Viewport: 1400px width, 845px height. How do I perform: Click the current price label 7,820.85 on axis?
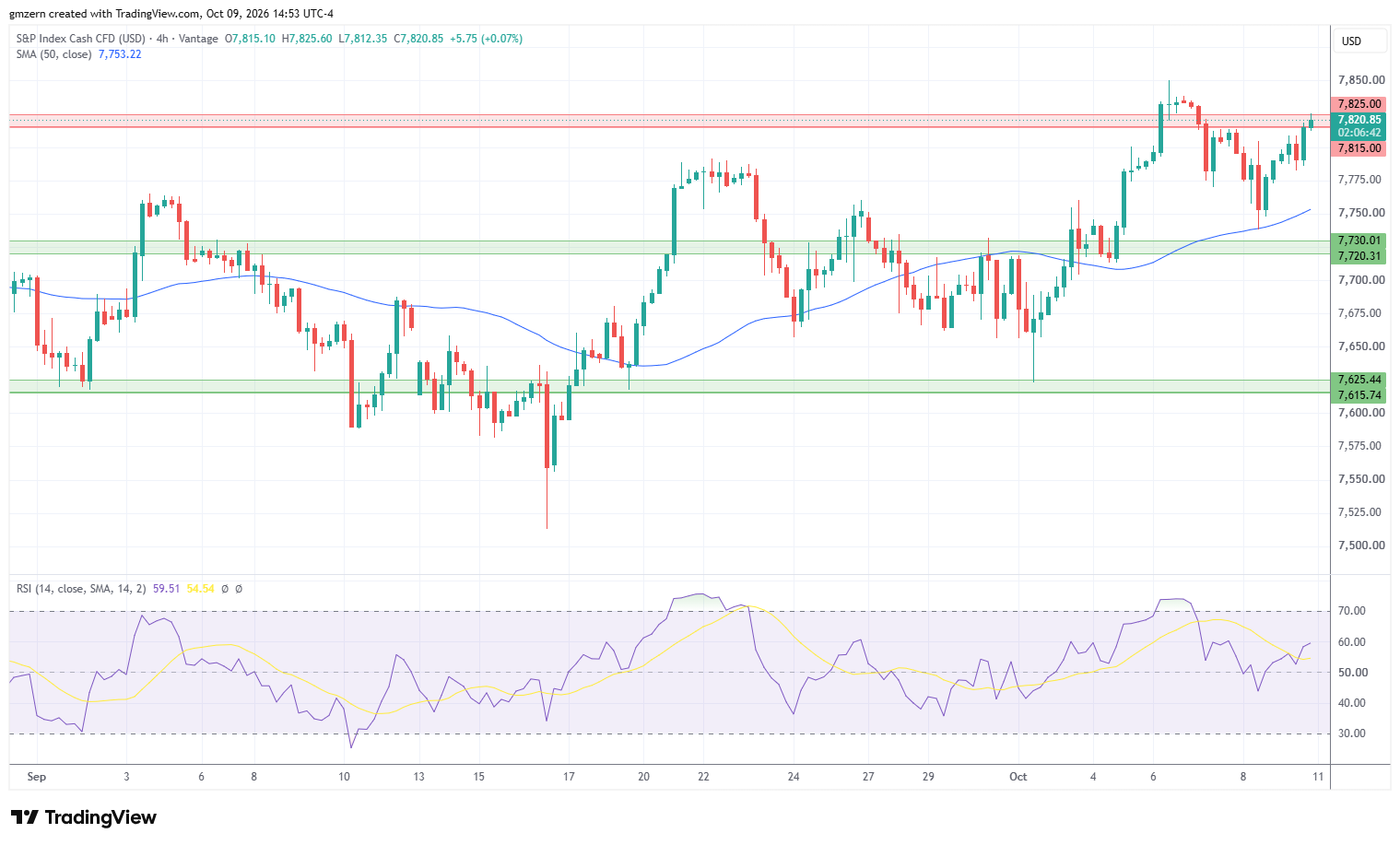point(1359,120)
